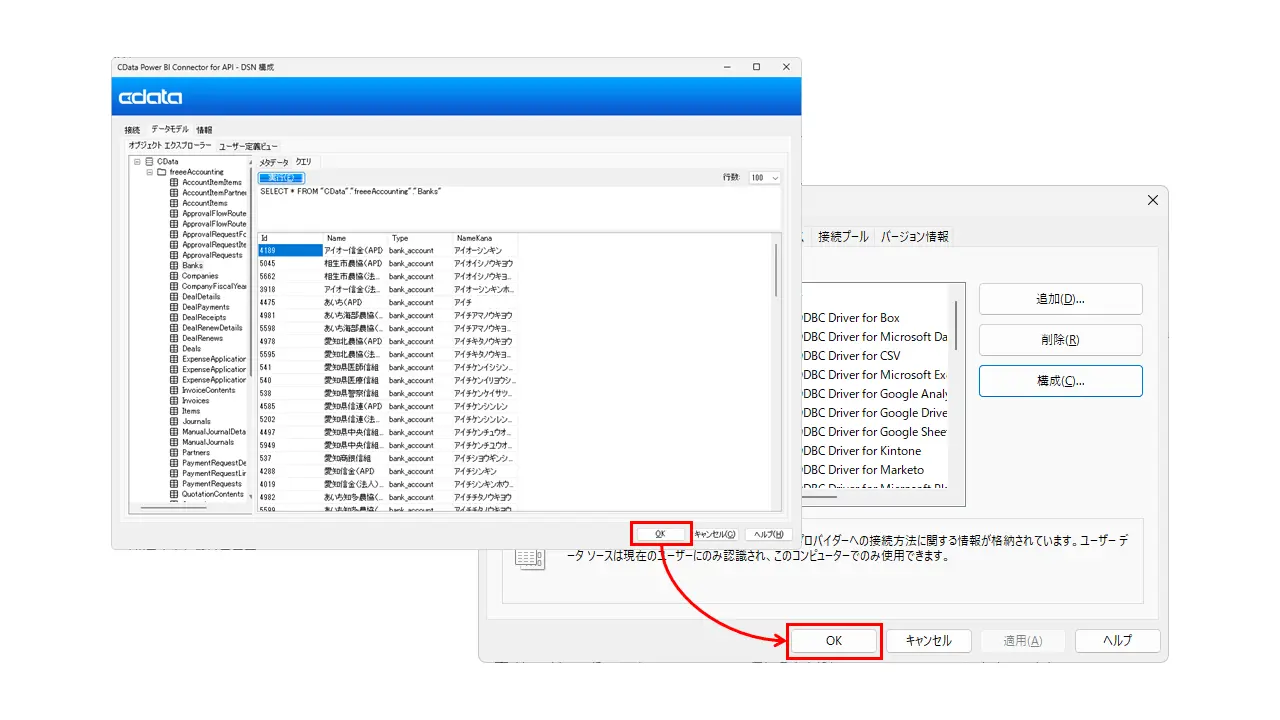
Task: Click the table icon beside ManualJournals
Action: [x=174, y=442]
